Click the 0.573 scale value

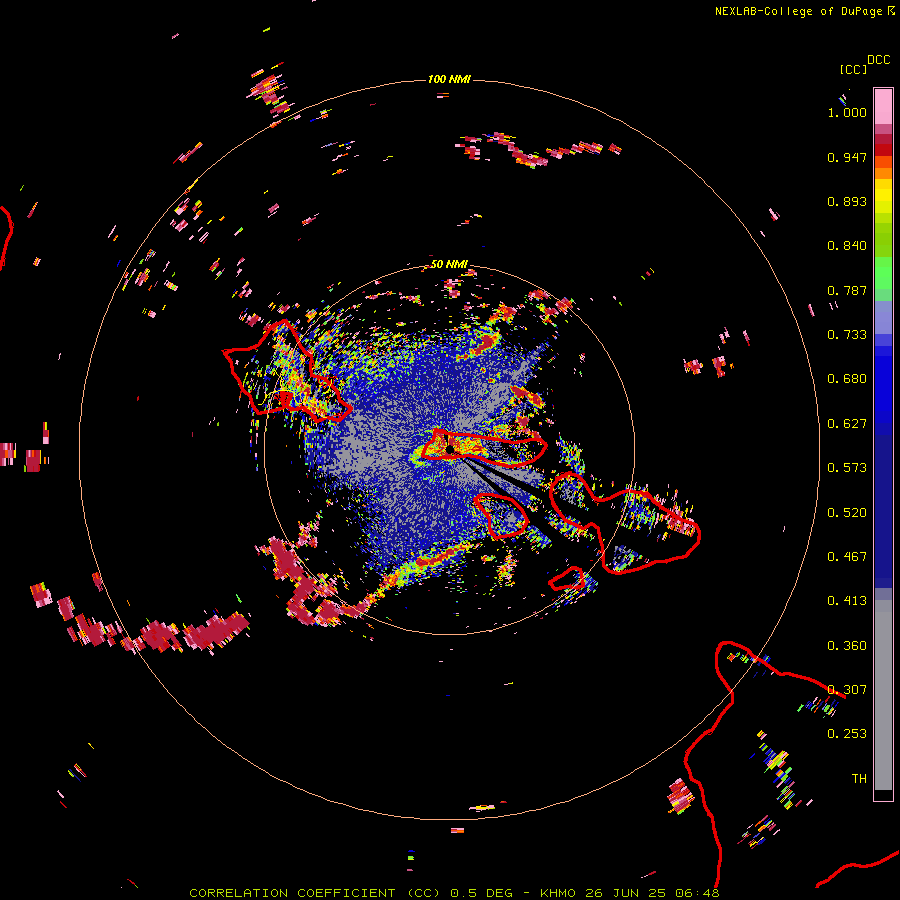pos(847,468)
